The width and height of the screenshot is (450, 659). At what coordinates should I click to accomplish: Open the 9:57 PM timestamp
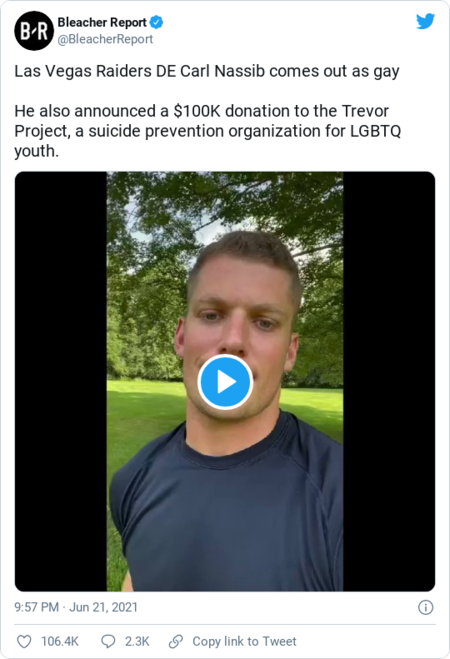coord(37,607)
